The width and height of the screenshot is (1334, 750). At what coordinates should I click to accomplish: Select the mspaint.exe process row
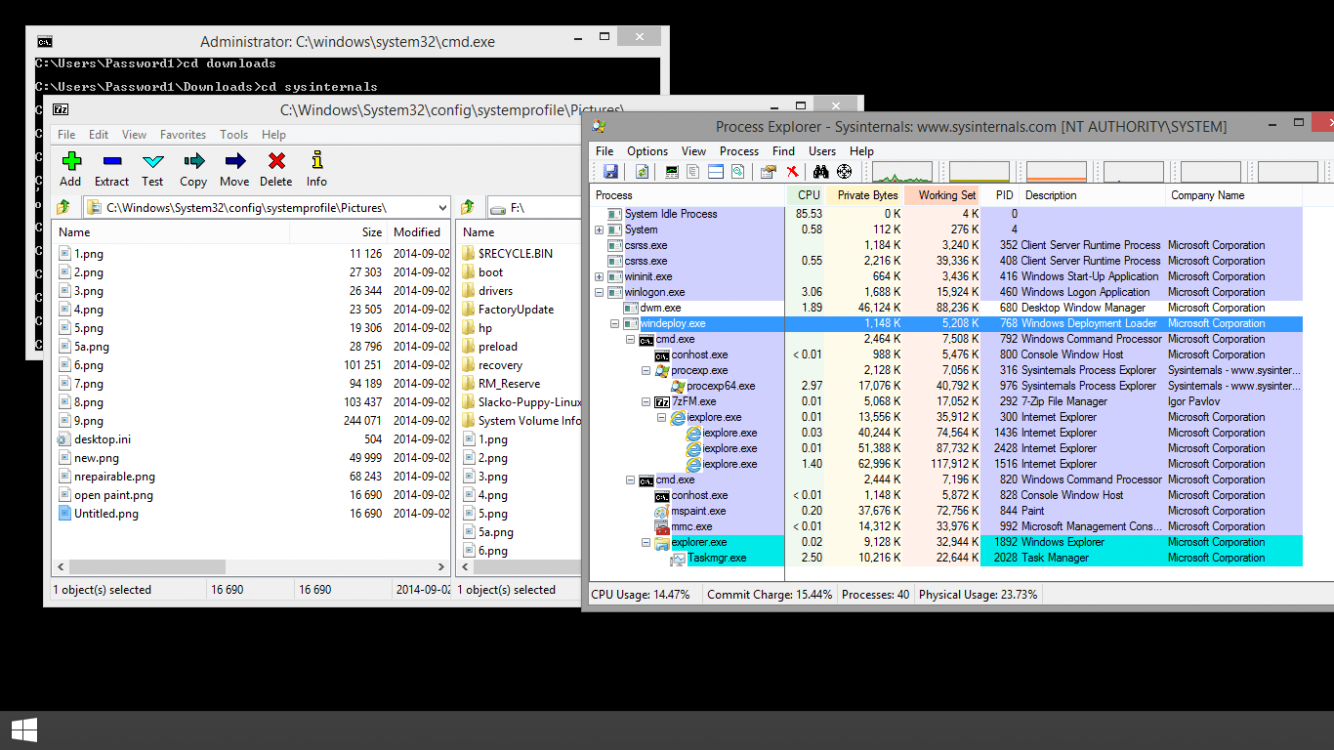coord(946,511)
